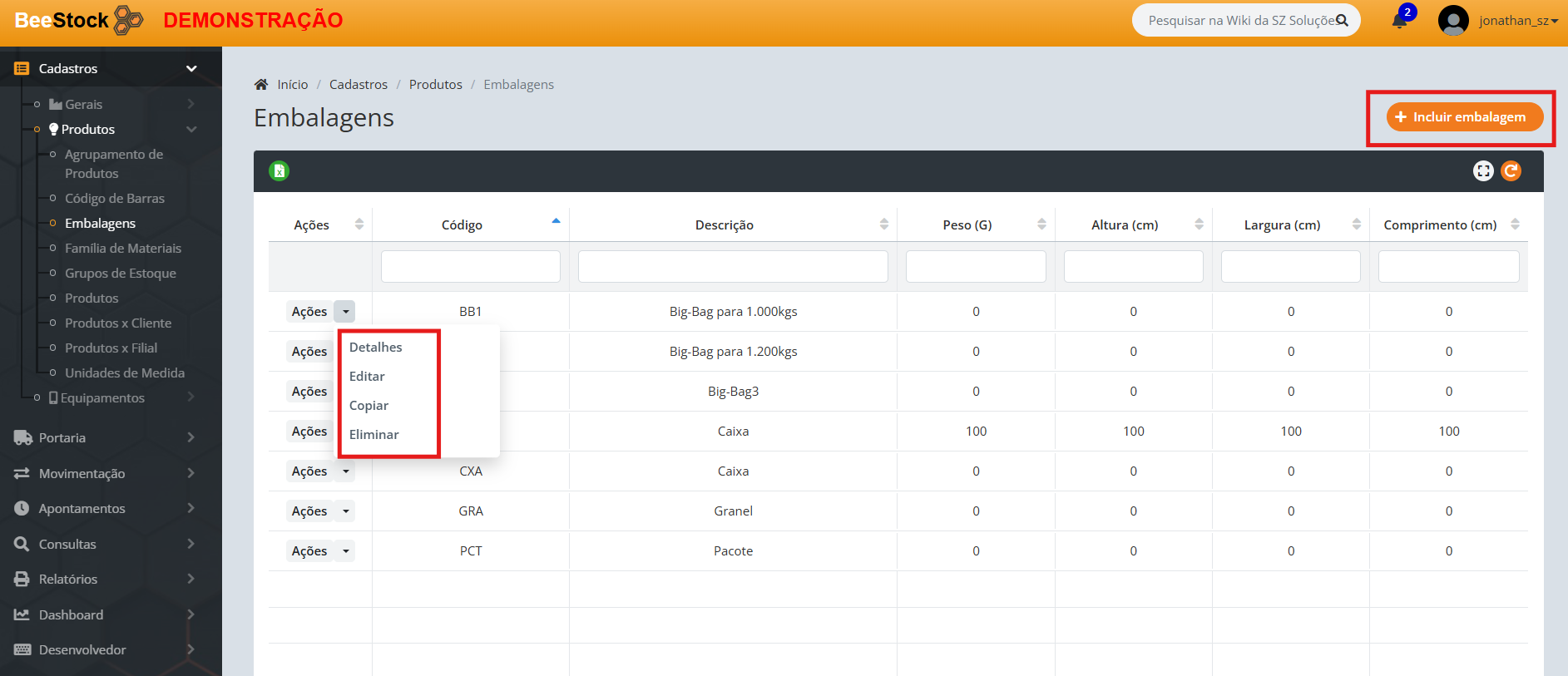Click the user avatar icon
Viewport: 1568px width, 676px height.
[1452, 21]
